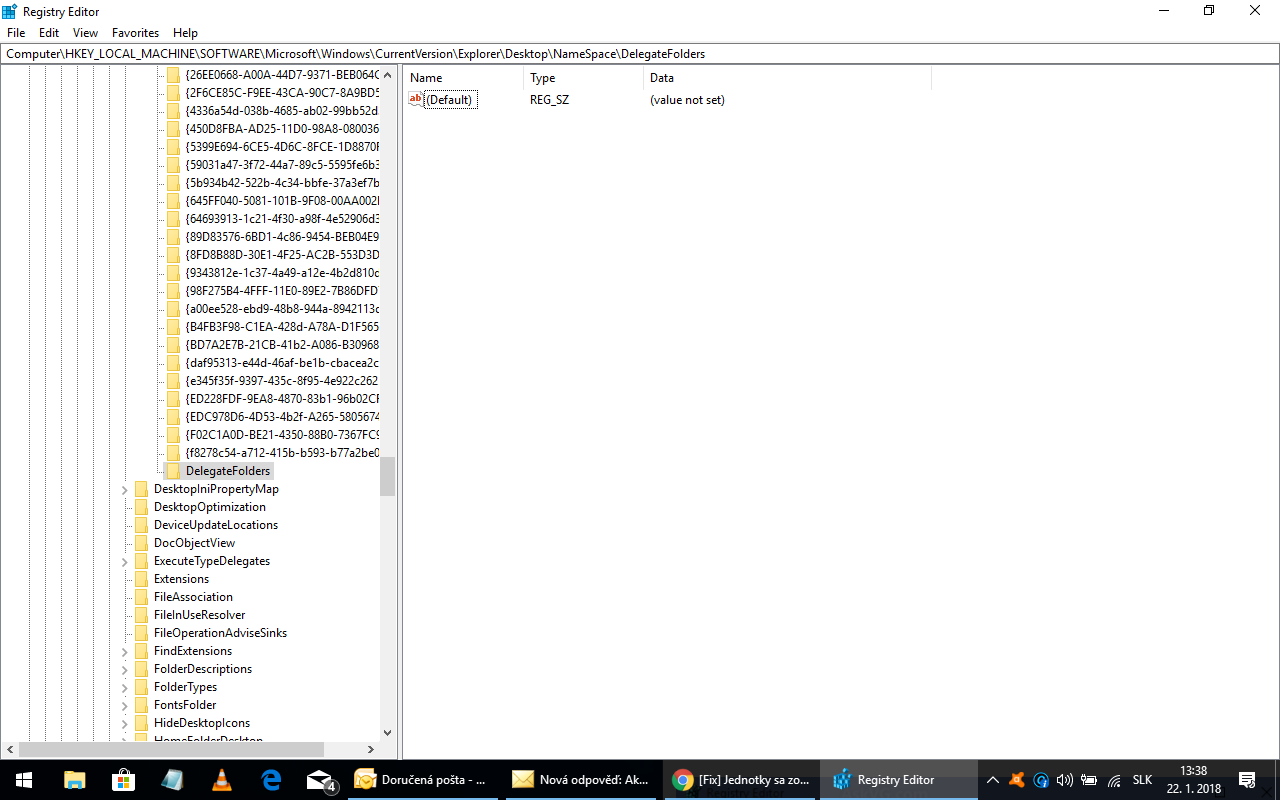Switch to Chrome [Fix] Jednotky taskbar window
The image size is (1280, 800).
[739, 780]
